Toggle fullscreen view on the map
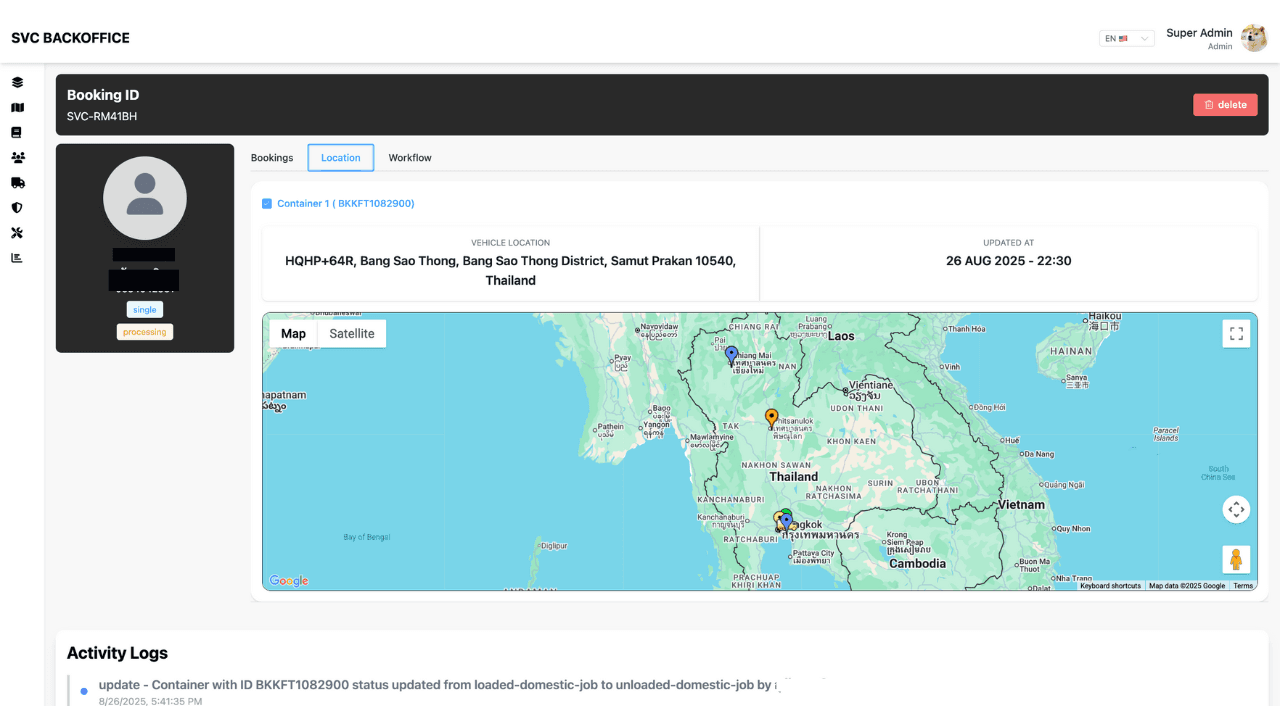Viewport: 1280px width, 720px height. [x=1236, y=334]
